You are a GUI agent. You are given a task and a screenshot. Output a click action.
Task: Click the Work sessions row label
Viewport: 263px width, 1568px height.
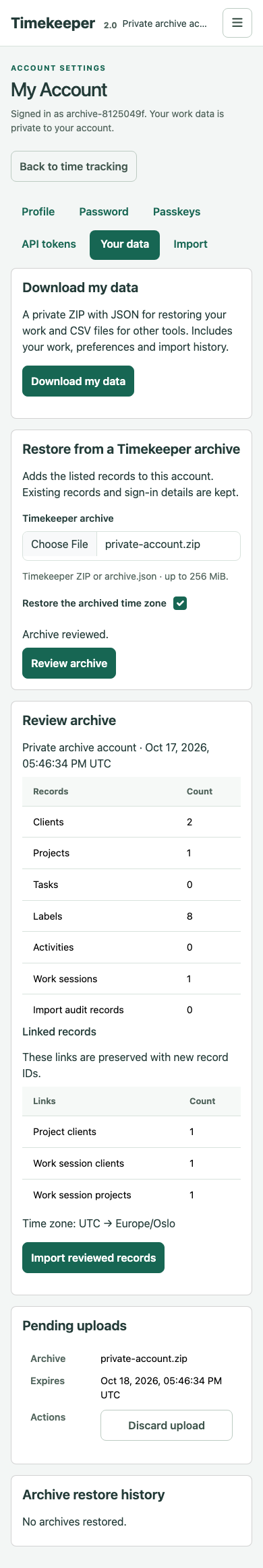65,979
